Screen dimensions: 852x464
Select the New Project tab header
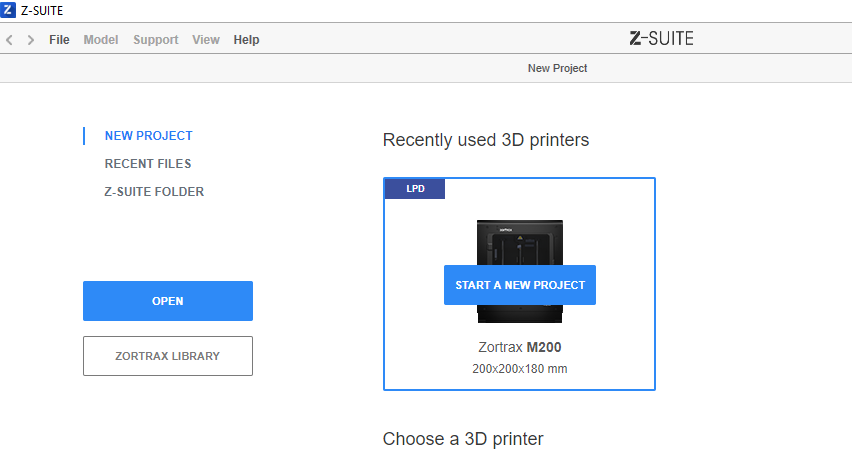(557, 68)
